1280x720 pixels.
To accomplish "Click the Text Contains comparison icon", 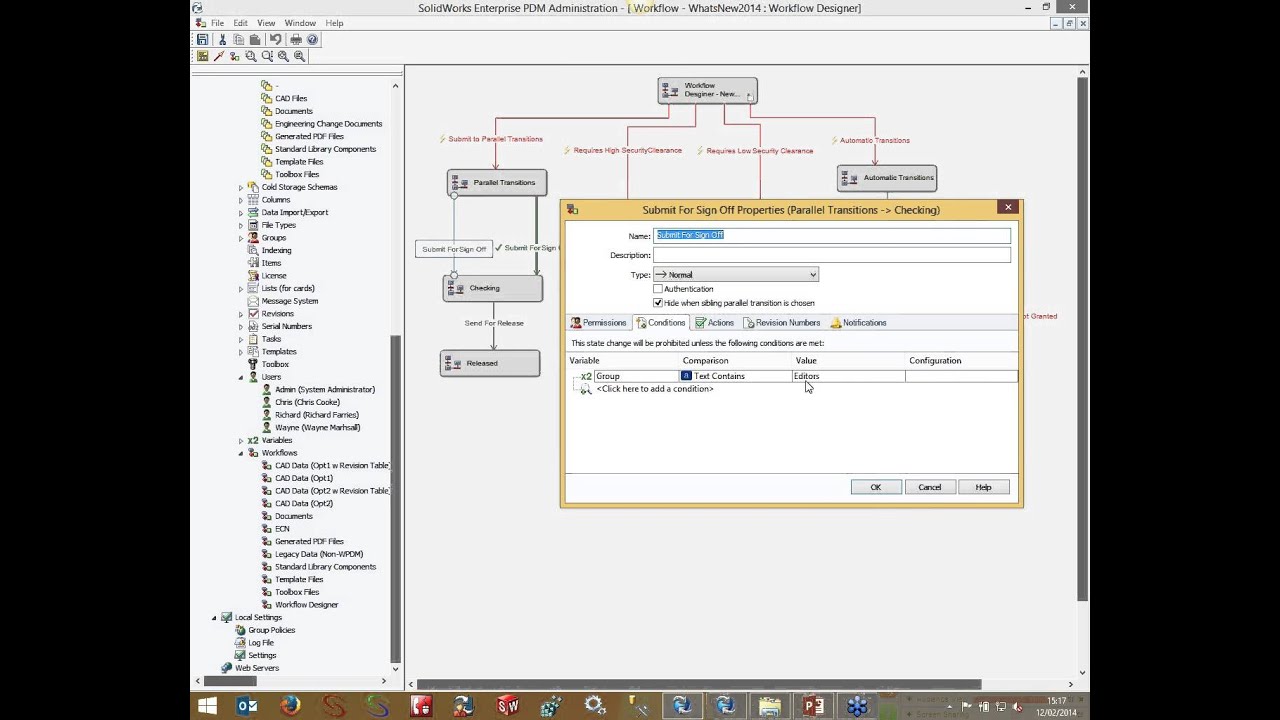I will [x=686, y=376].
